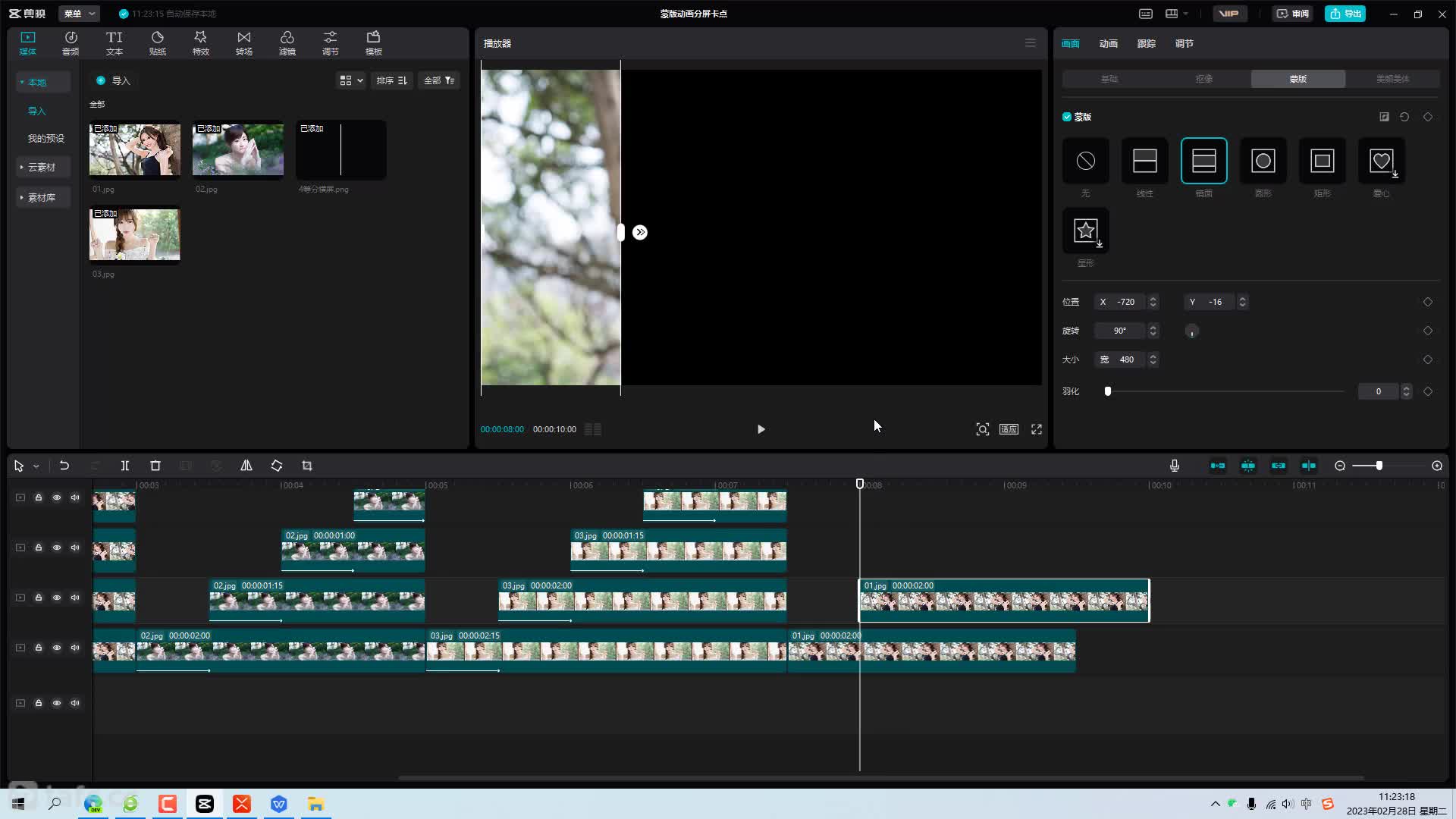
Task: Open the layout dropdown in title bar
Action: (1176, 14)
